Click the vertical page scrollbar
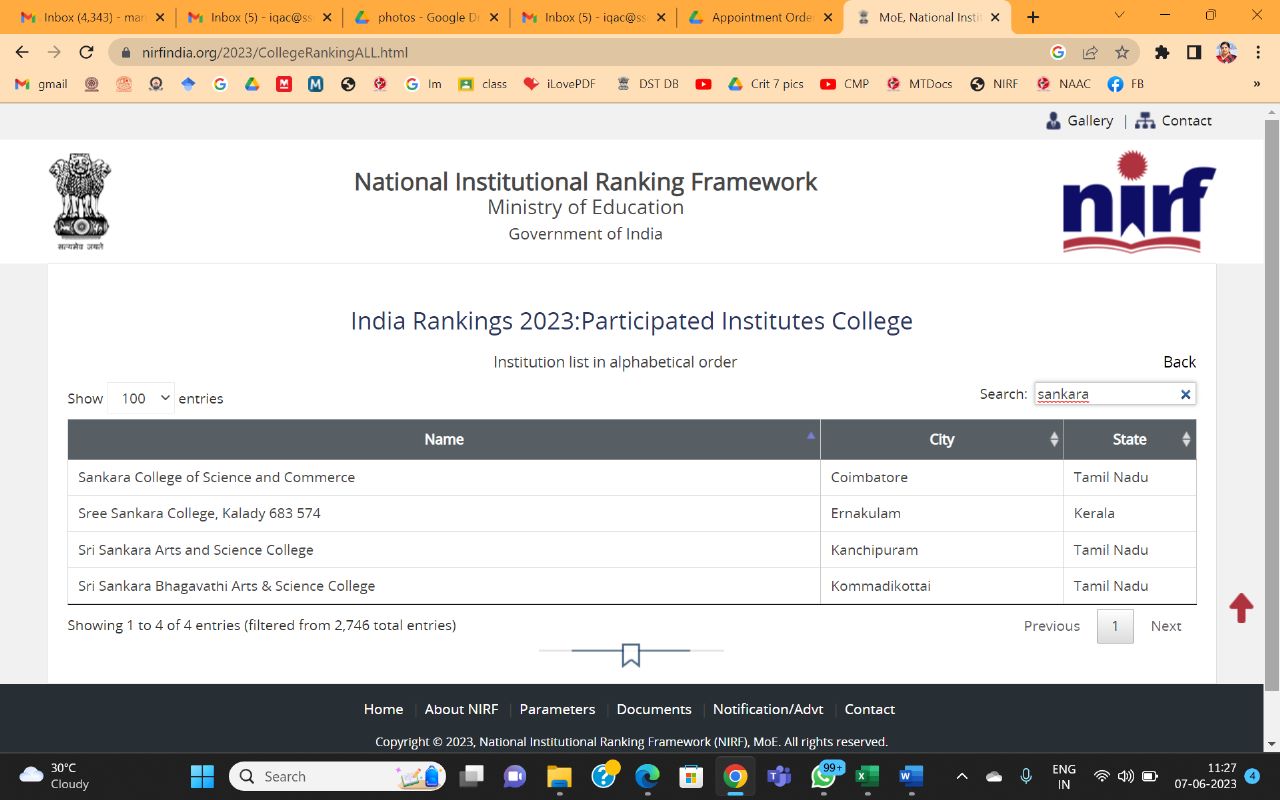 coord(1272,400)
